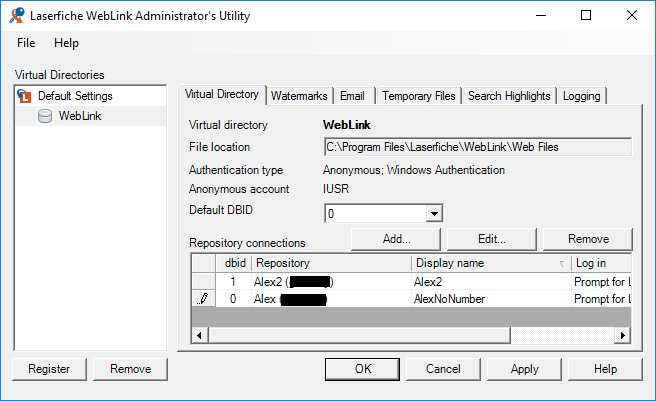
Task: Click Remove below the Virtual Directories list
Action: pos(130,369)
